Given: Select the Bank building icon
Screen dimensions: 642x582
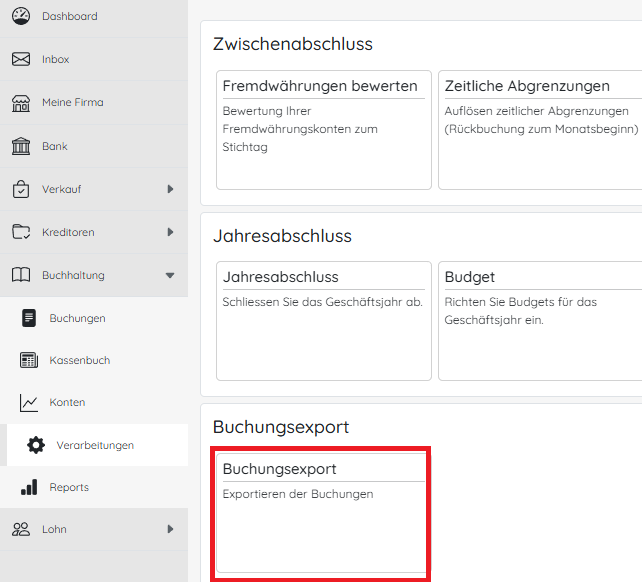Looking at the screenshot, I should pyautogui.click(x=21, y=147).
